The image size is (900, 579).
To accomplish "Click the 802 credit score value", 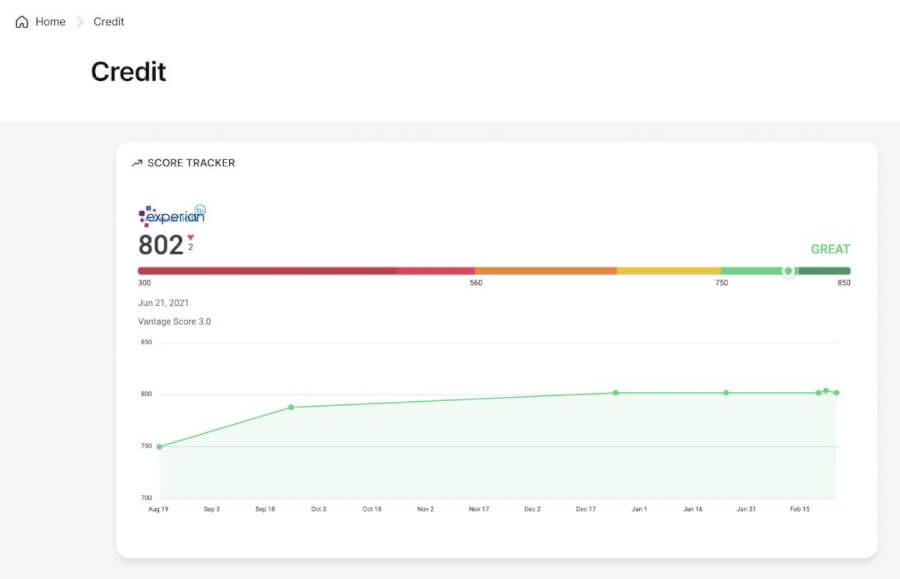I will point(161,245).
